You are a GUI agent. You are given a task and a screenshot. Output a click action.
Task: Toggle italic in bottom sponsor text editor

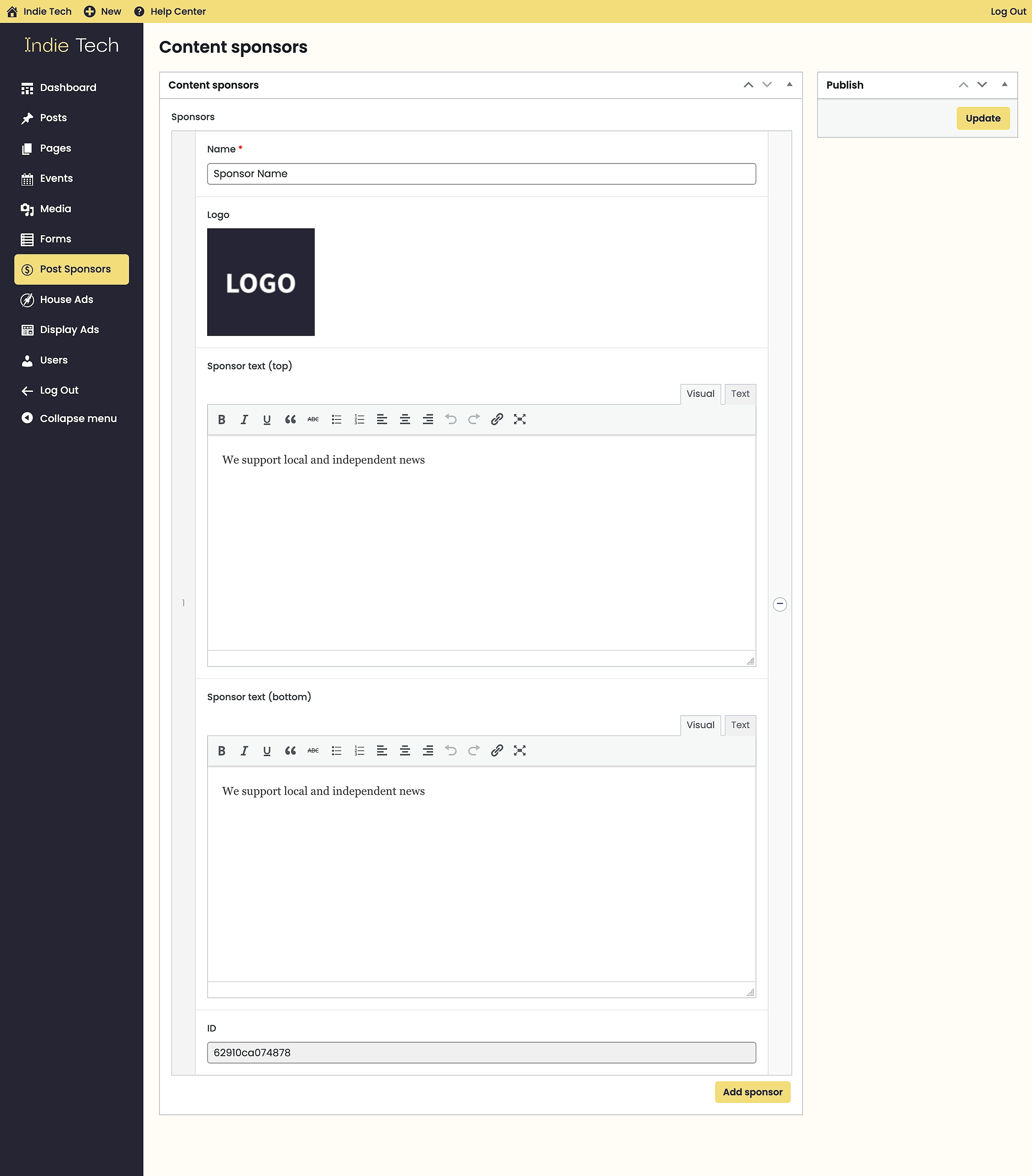(x=244, y=751)
